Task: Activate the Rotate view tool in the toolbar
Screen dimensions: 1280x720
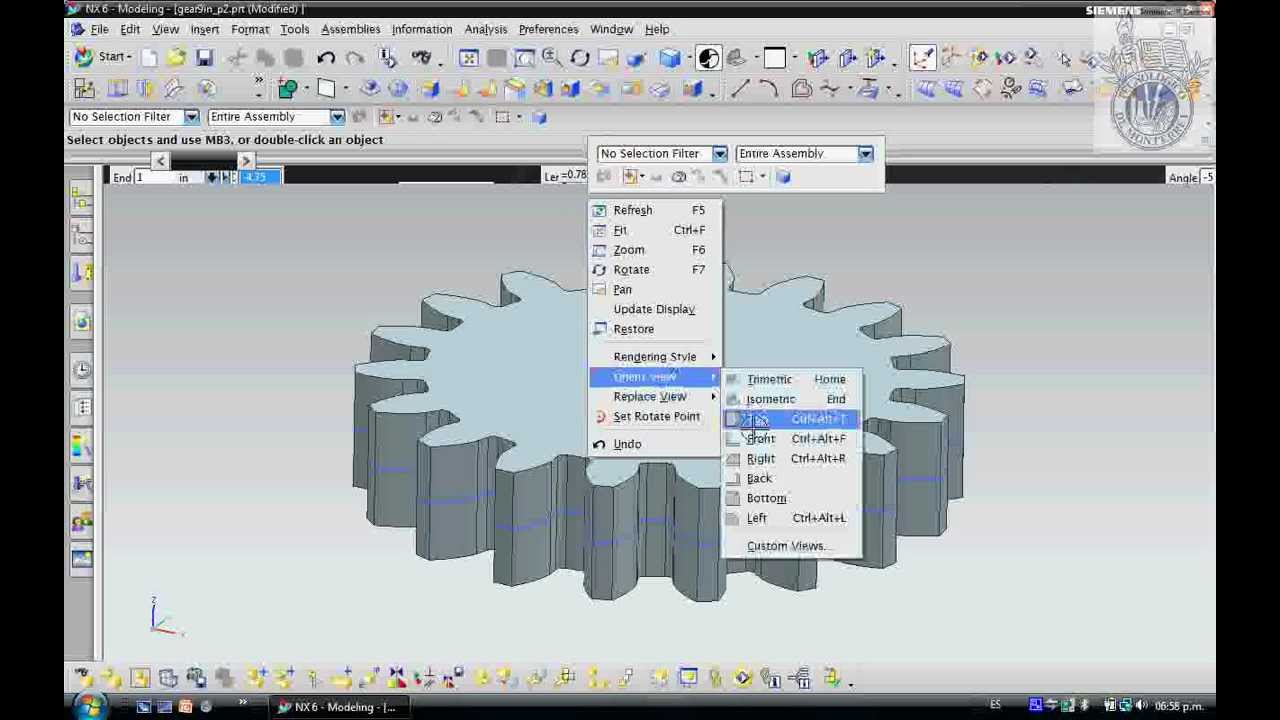Action: point(580,58)
